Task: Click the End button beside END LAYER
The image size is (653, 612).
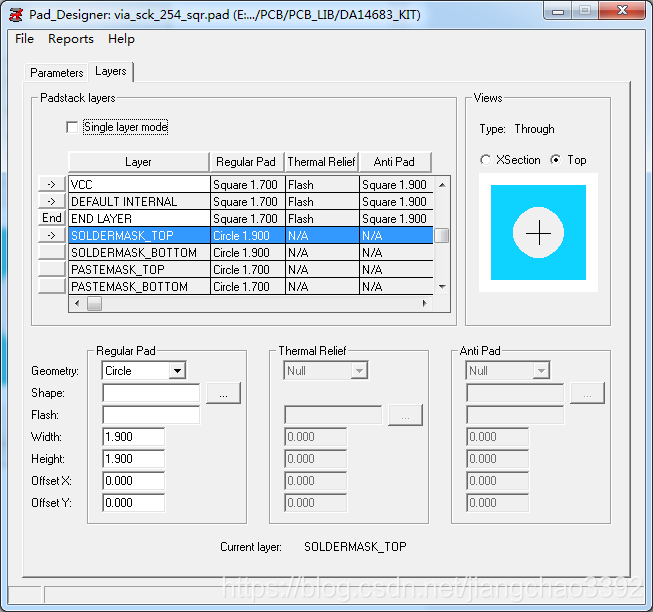Action: click(x=52, y=219)
